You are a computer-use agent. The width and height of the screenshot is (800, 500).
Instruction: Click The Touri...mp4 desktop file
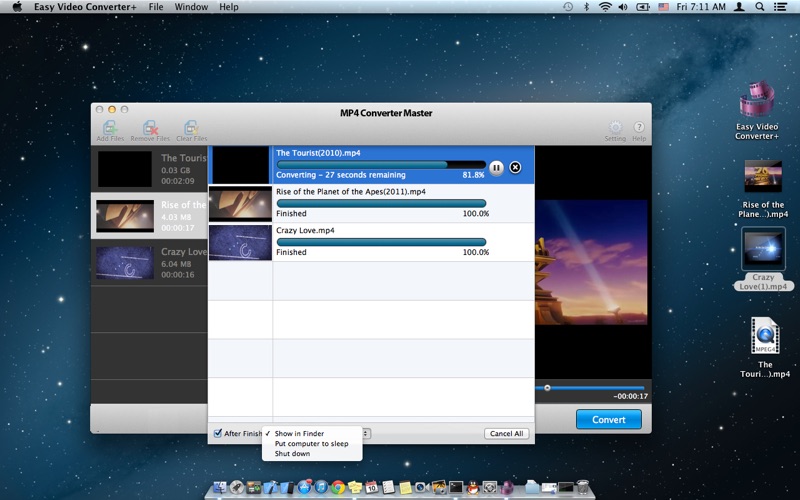coord(765,347)
